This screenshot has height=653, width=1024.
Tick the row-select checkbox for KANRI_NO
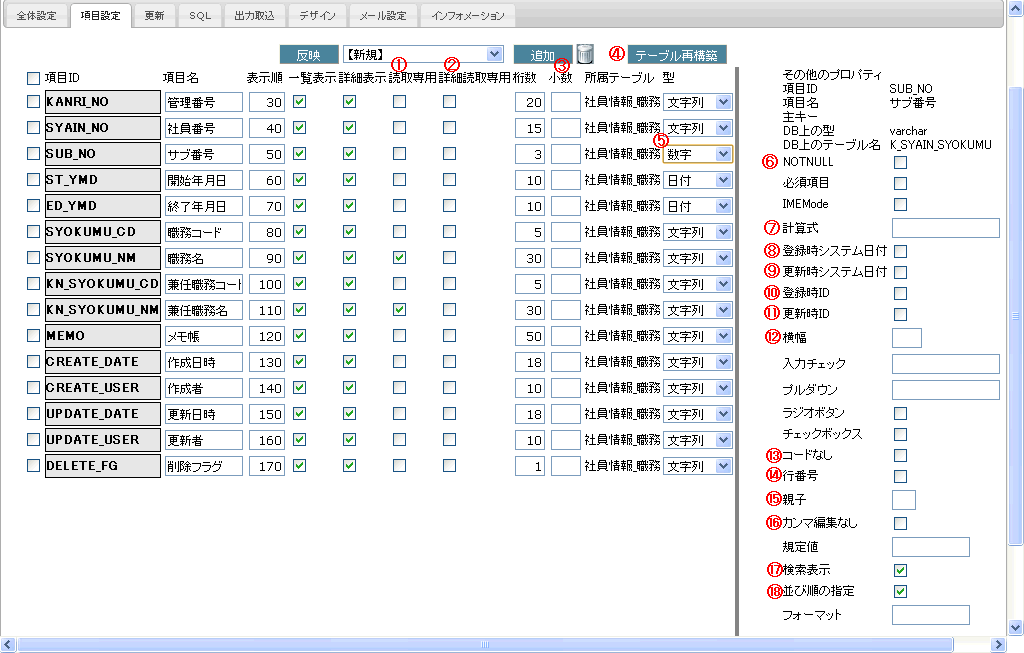34,102
